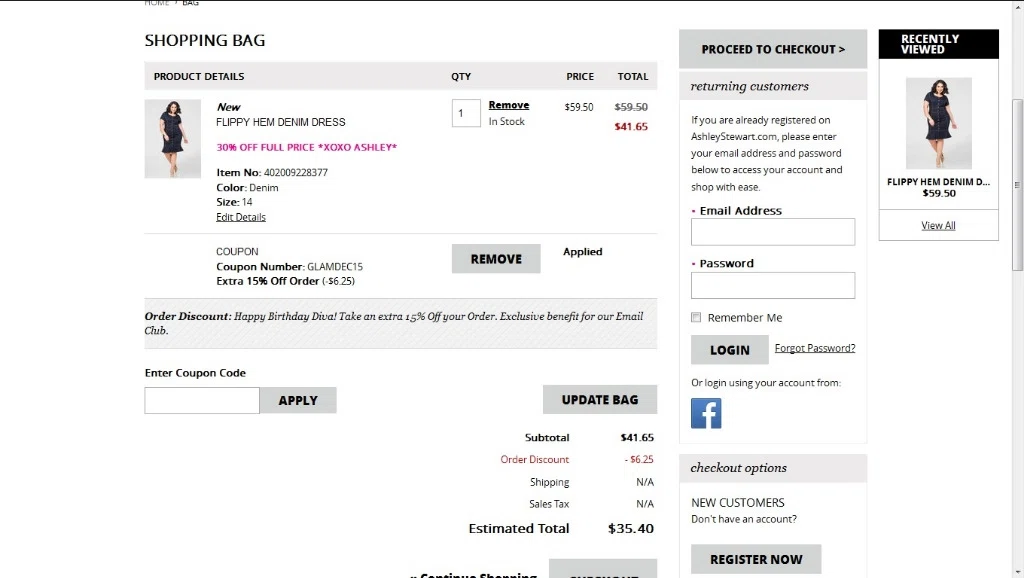Click the Password input field

tap(773, 285)
